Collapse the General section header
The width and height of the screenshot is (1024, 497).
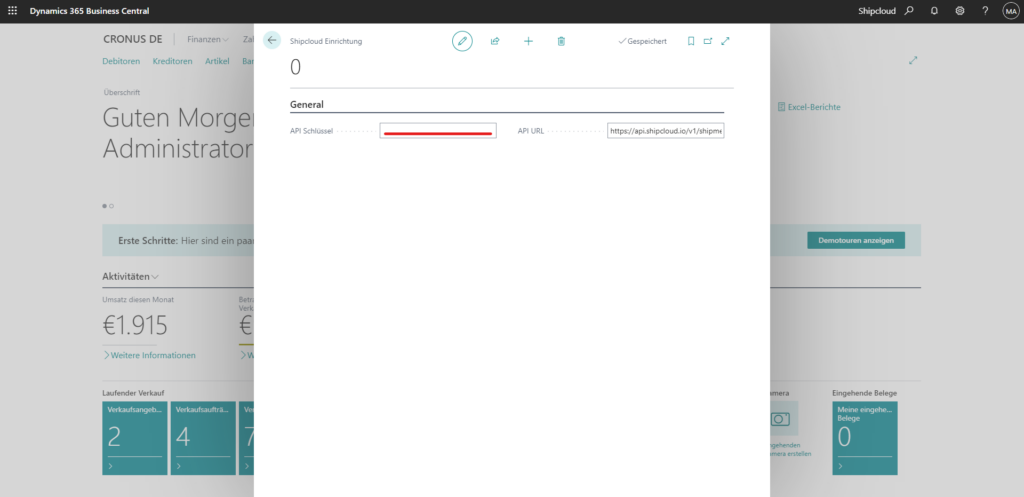[x=307, y=104]
